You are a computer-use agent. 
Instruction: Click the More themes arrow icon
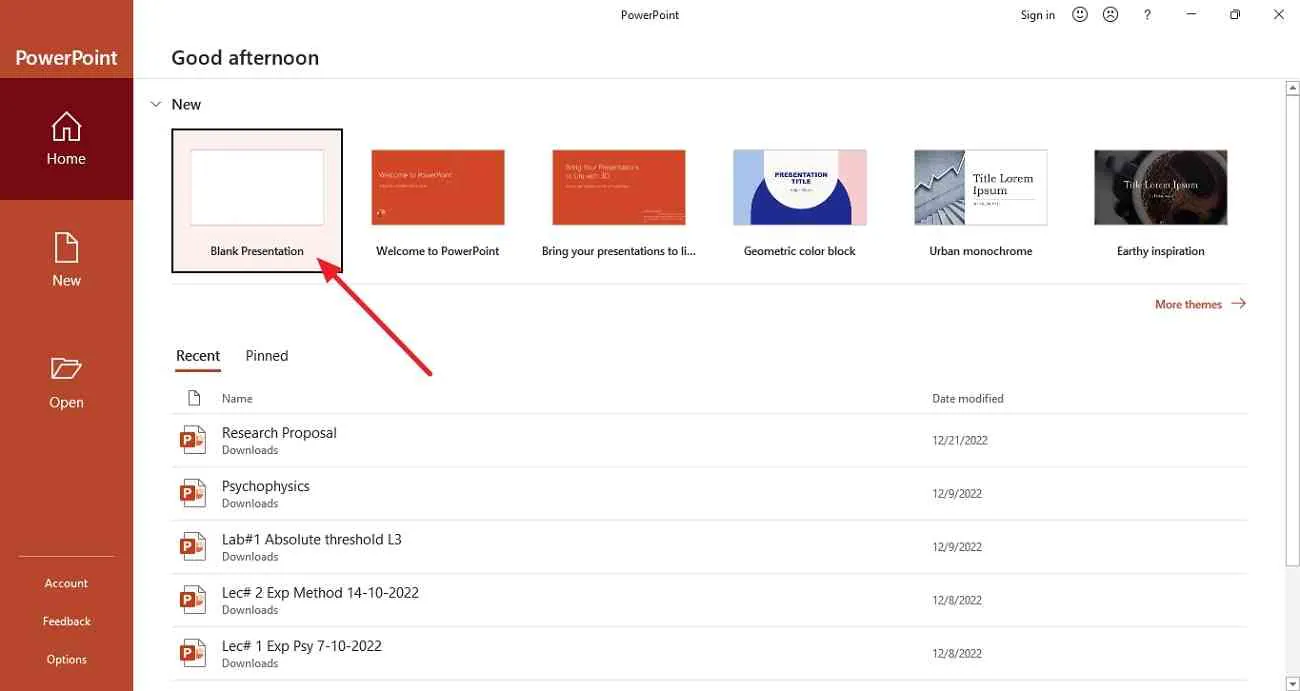1238,303
